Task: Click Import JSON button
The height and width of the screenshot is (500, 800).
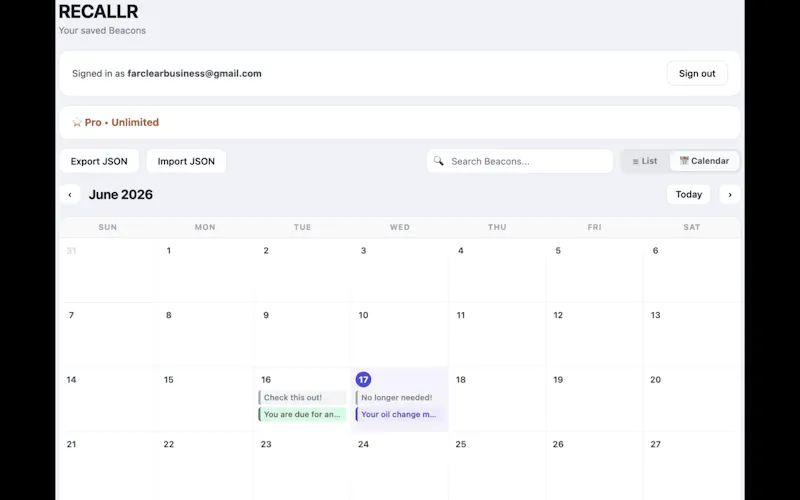Action: point(186,161)
